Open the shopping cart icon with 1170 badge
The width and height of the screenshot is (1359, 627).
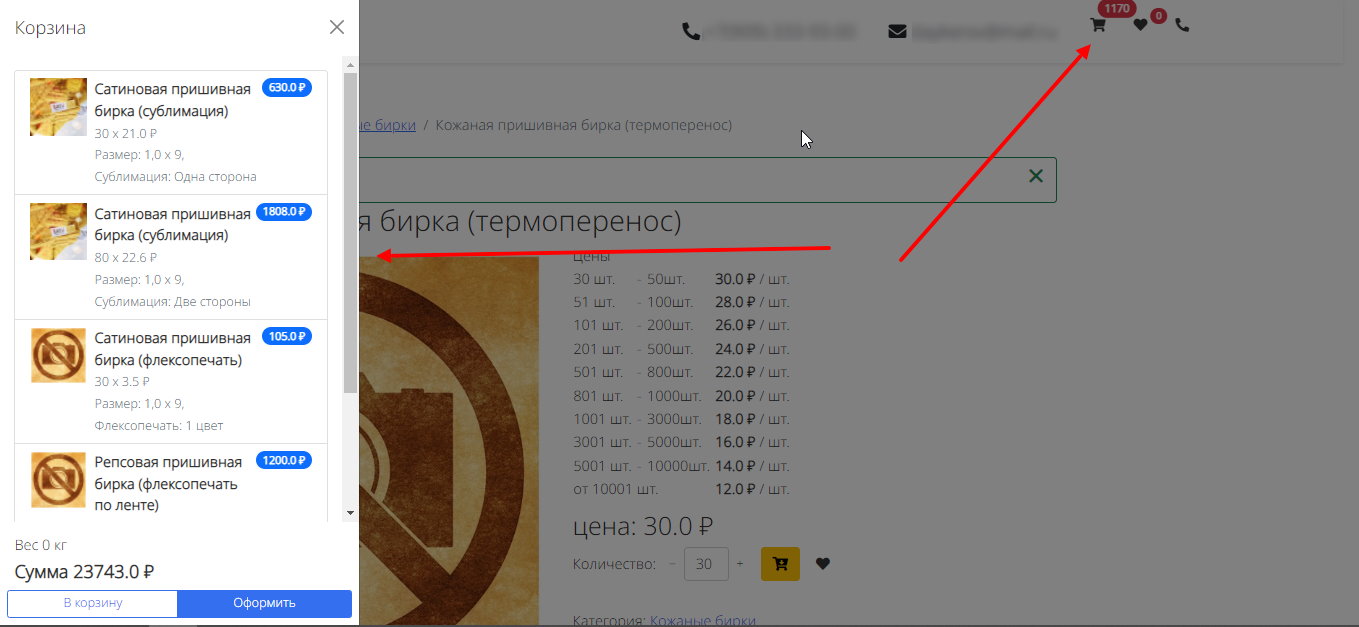(1098, 26)
